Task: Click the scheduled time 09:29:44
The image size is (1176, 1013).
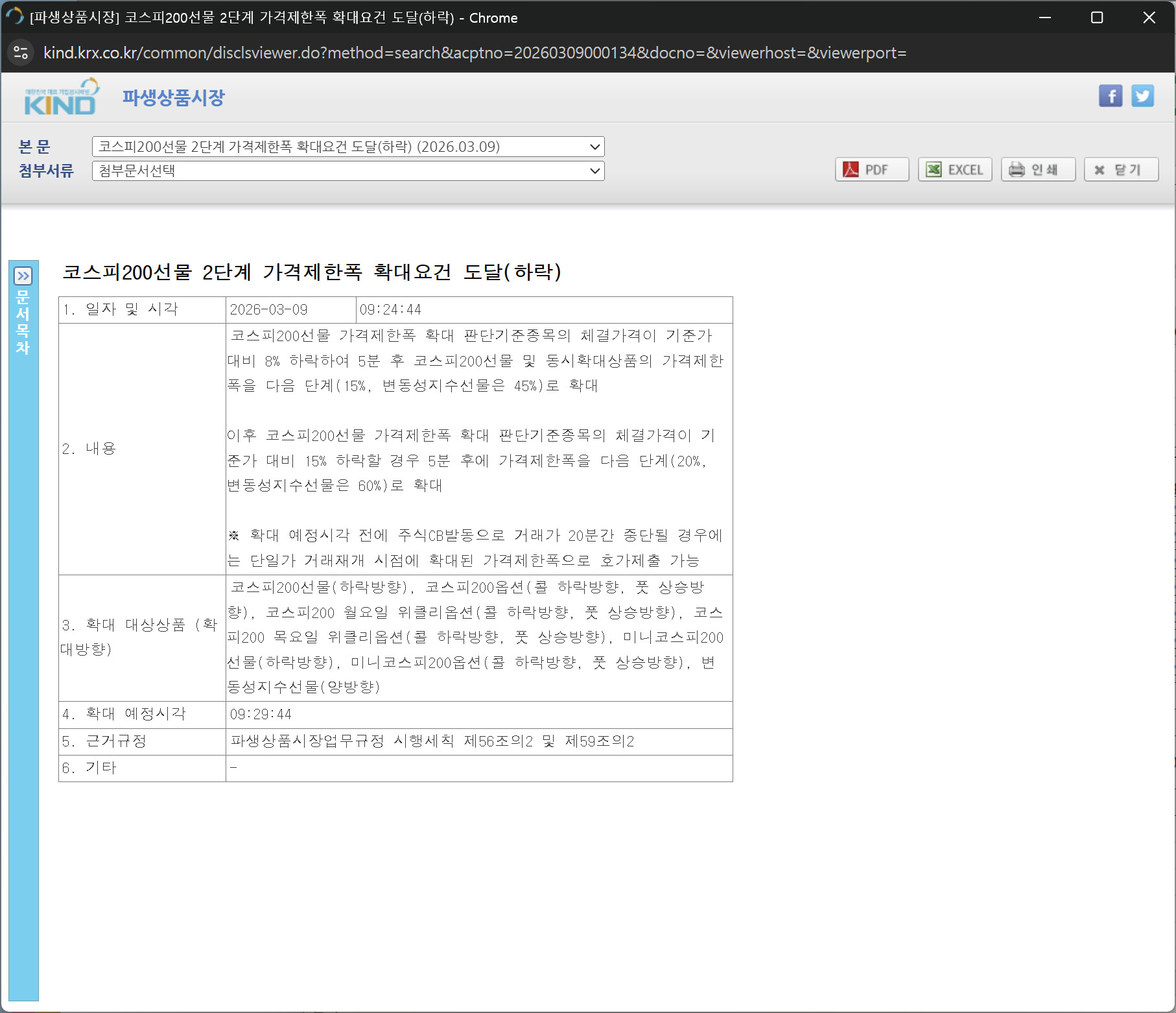Action: (261, 715)
